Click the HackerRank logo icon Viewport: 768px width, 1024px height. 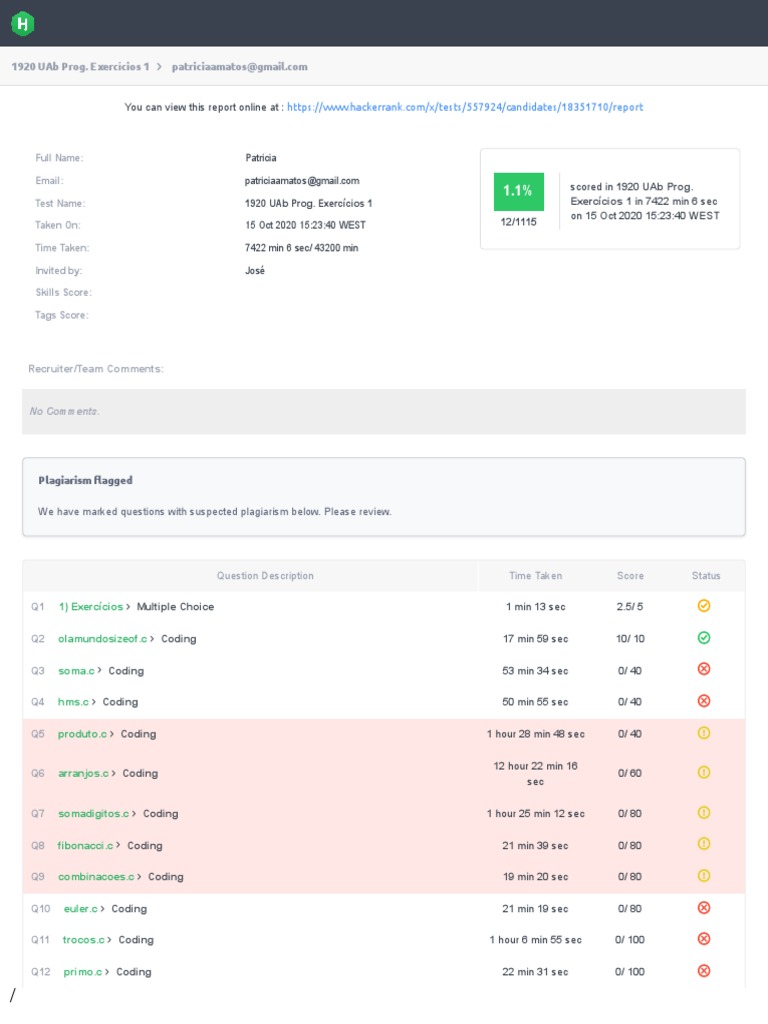23,23
